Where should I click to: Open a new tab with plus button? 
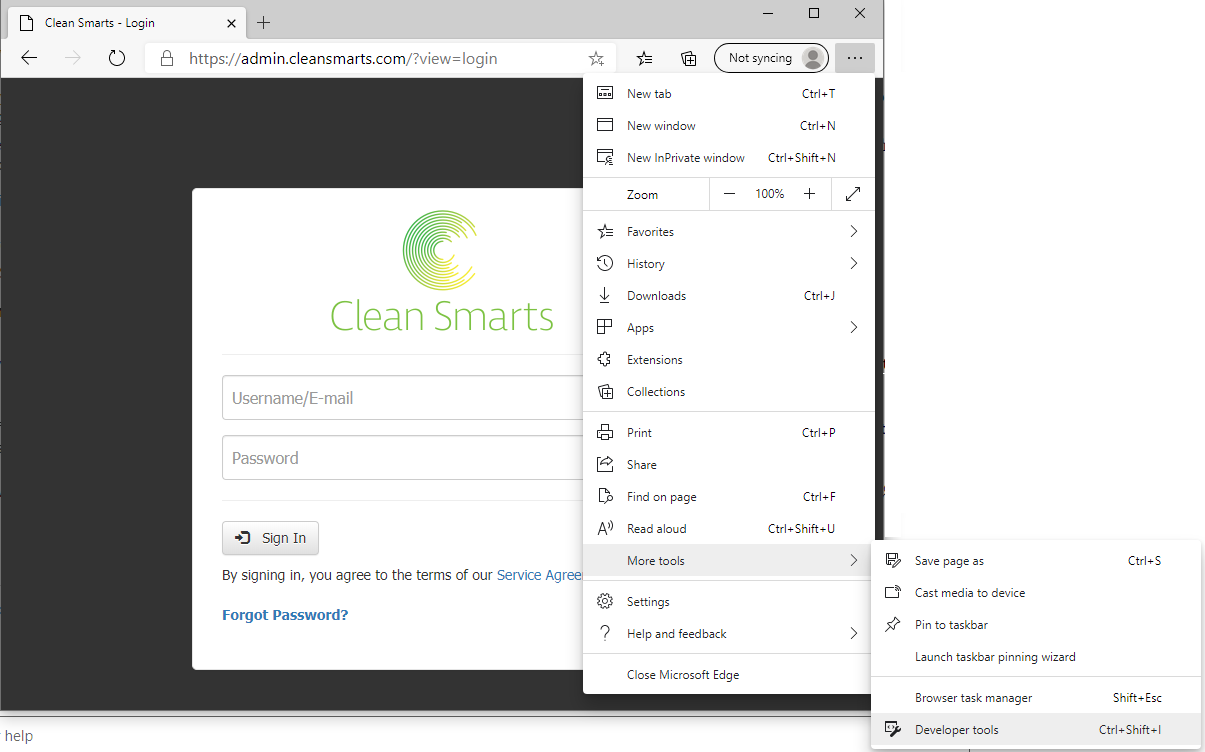[x=264, y=22]
